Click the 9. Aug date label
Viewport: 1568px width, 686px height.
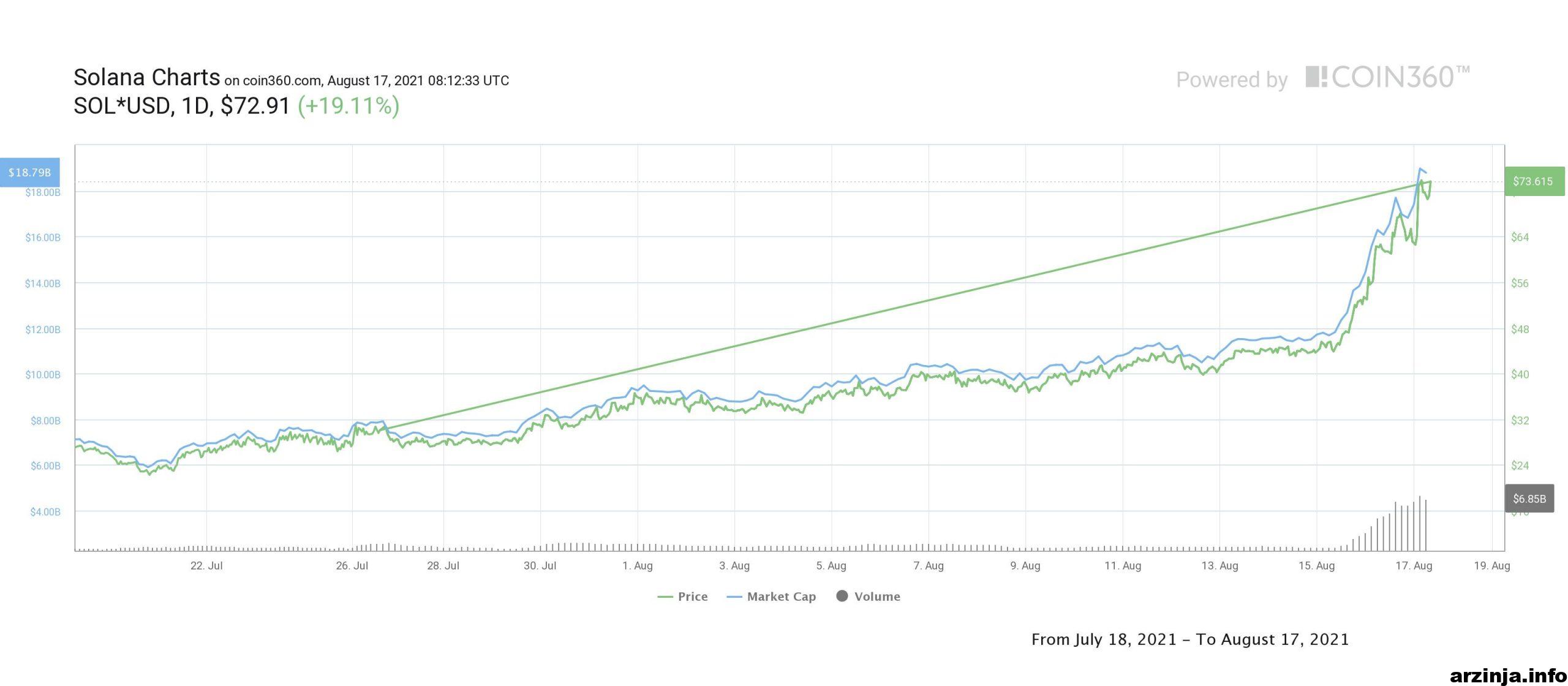click(x=1025, y=566)
